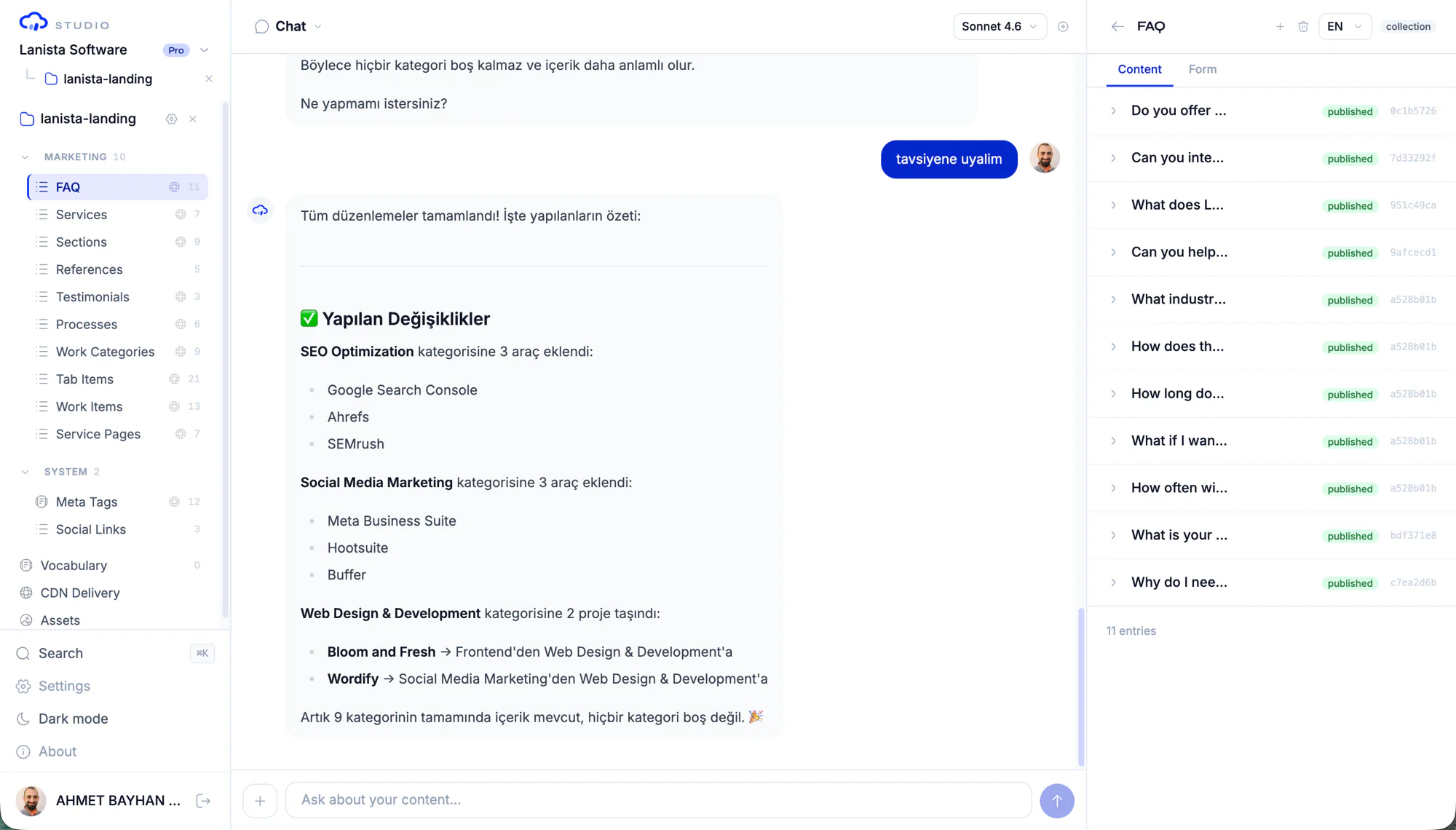Viewport: 1456px width, 830px height.
Task: Toggle Dark mode in sidebar
Action: [73, 719]
